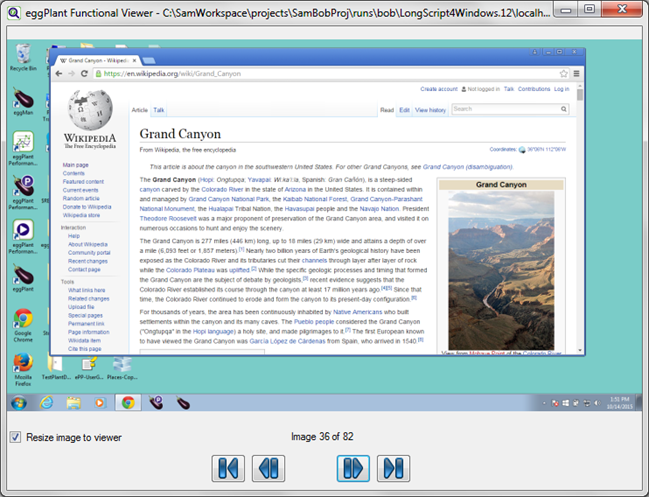Open the Recycle Bin desktop icon
Screen dimensions: 649x497
pos(22,56)
